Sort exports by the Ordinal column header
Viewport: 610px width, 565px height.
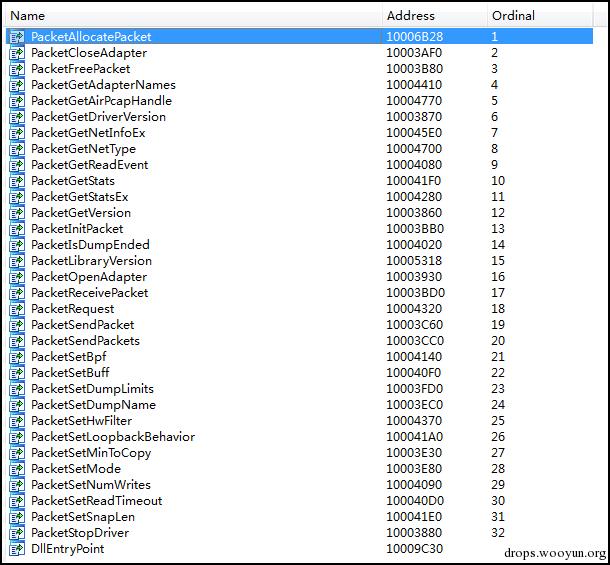(540, 16)
